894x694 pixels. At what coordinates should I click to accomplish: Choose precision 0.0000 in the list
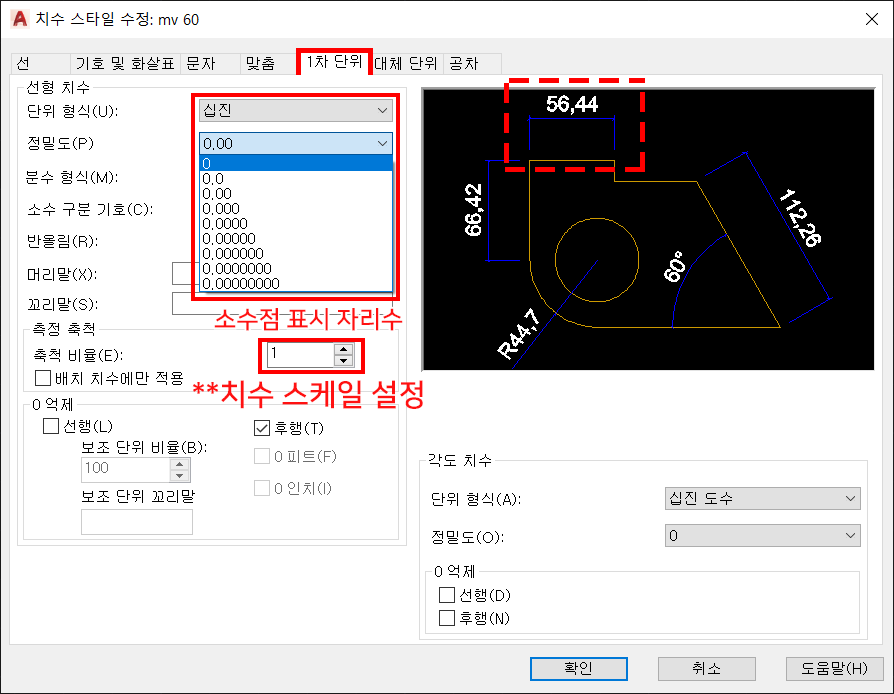(x=296, y=224)
